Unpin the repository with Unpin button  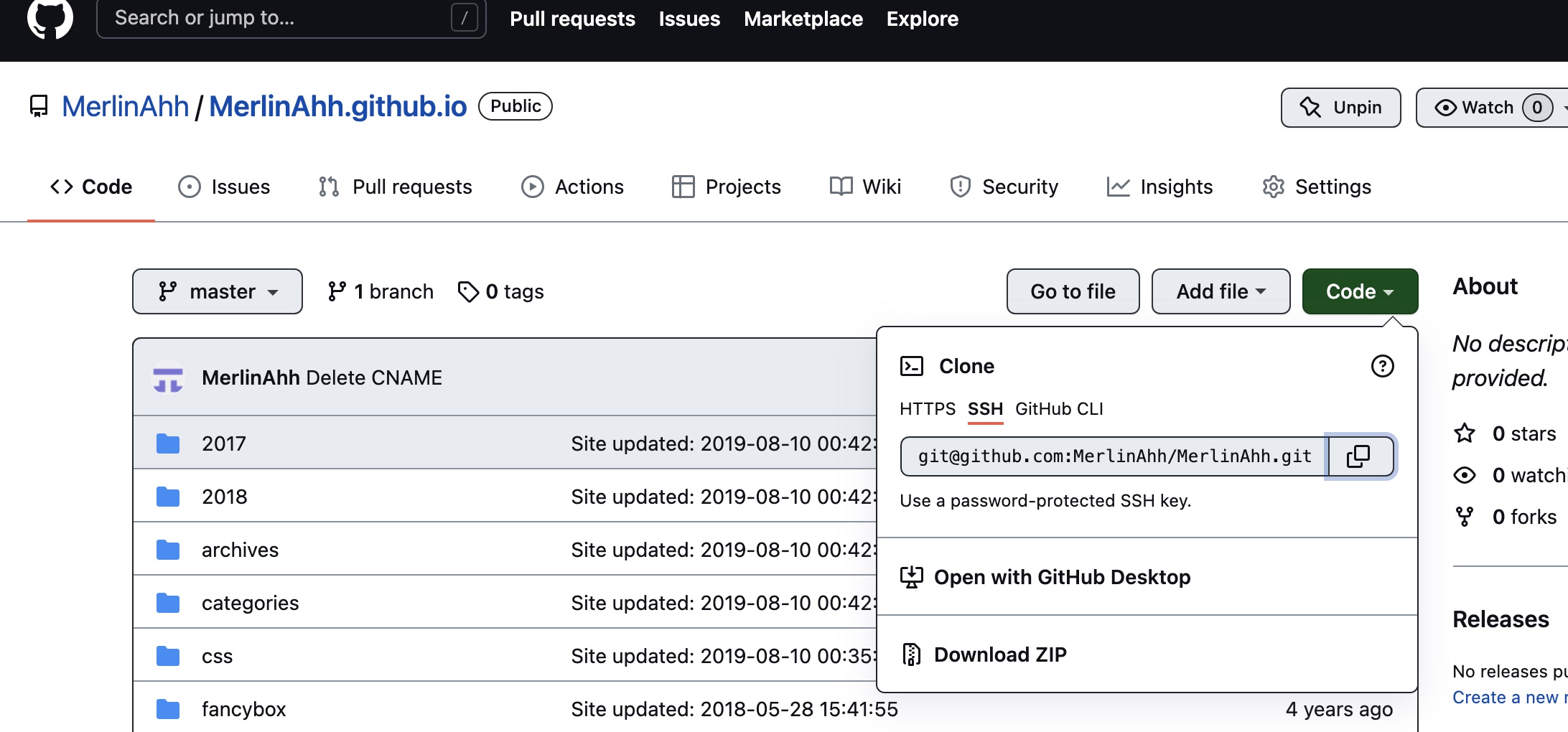point(1340,108)
